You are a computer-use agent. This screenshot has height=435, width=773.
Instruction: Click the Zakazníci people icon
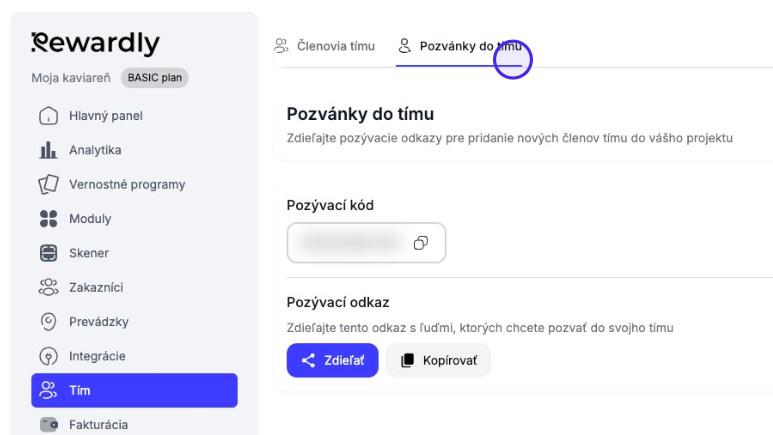[x=48, y=287]
